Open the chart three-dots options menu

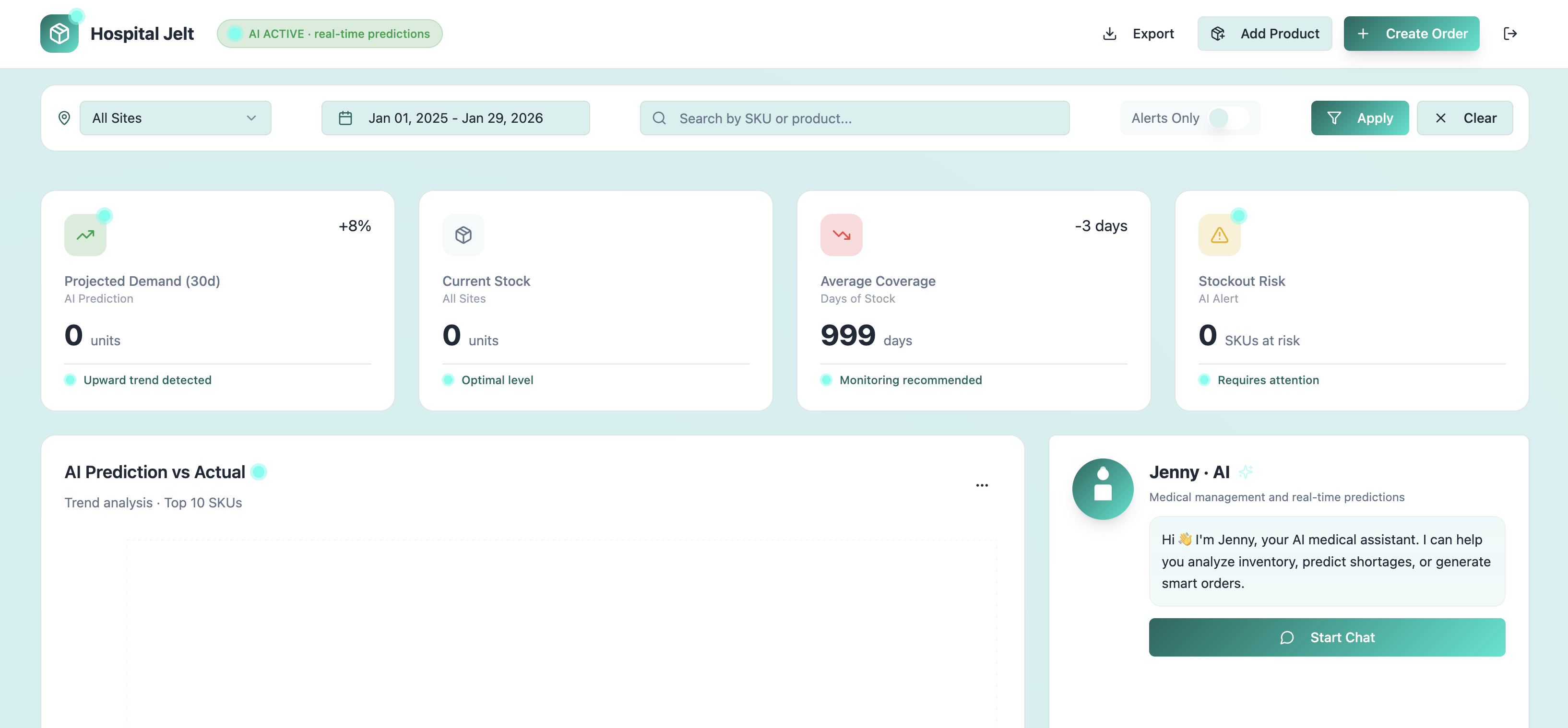pyautogui.click(x=982, y=485)
